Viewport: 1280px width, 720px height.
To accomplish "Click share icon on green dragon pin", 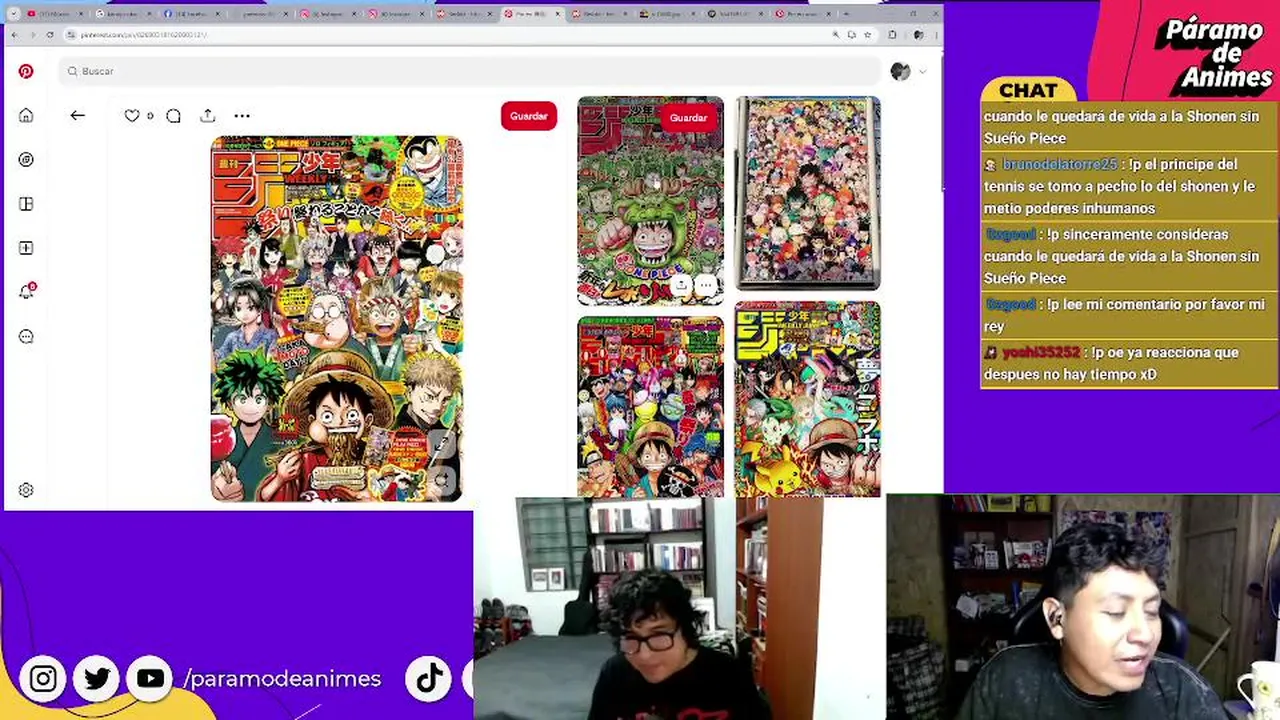I will 680,285.
